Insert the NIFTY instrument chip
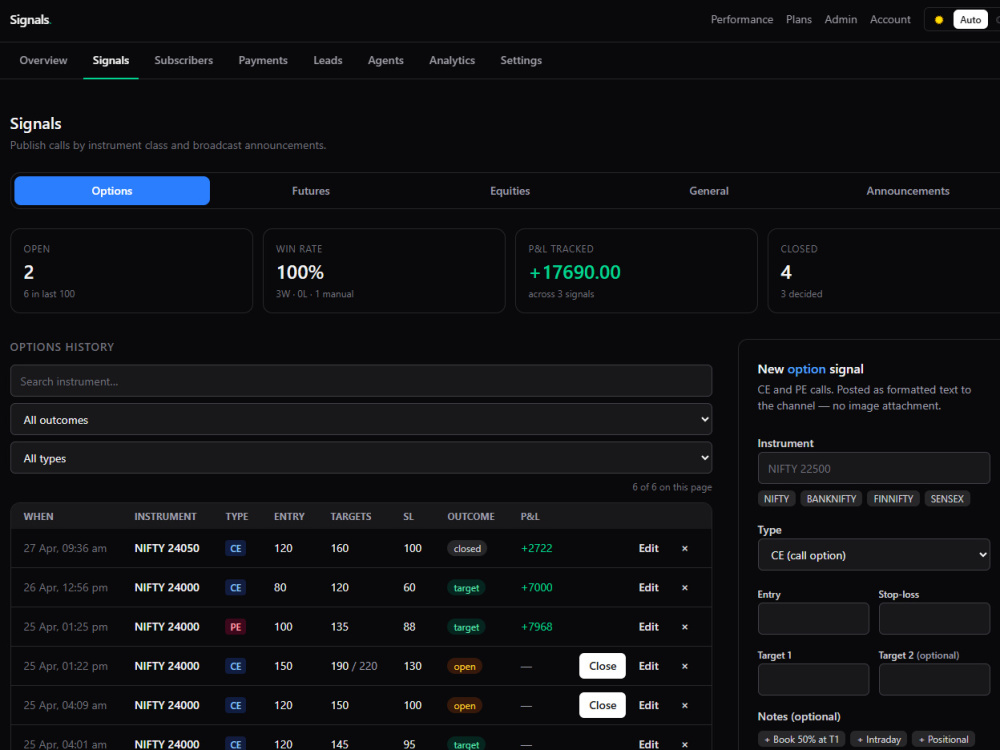Image resolution: width=1000 pixels, height=750 pixels. click(x=776, y=499)
